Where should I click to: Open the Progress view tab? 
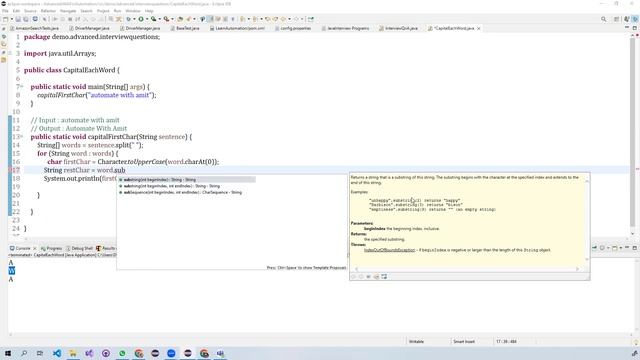[51, 248]
